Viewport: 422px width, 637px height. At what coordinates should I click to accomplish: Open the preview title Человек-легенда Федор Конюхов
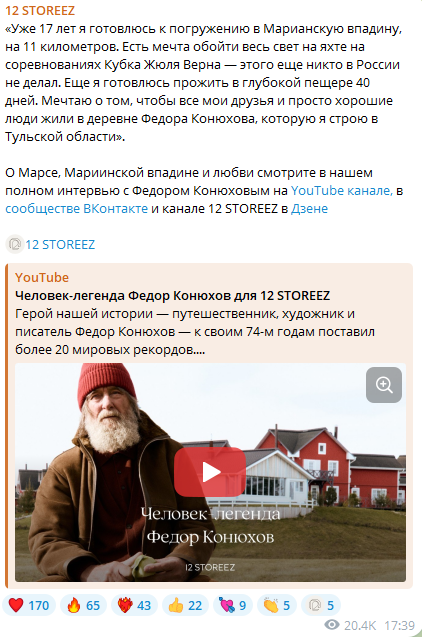pyautogui.click(x=172, y=295)
